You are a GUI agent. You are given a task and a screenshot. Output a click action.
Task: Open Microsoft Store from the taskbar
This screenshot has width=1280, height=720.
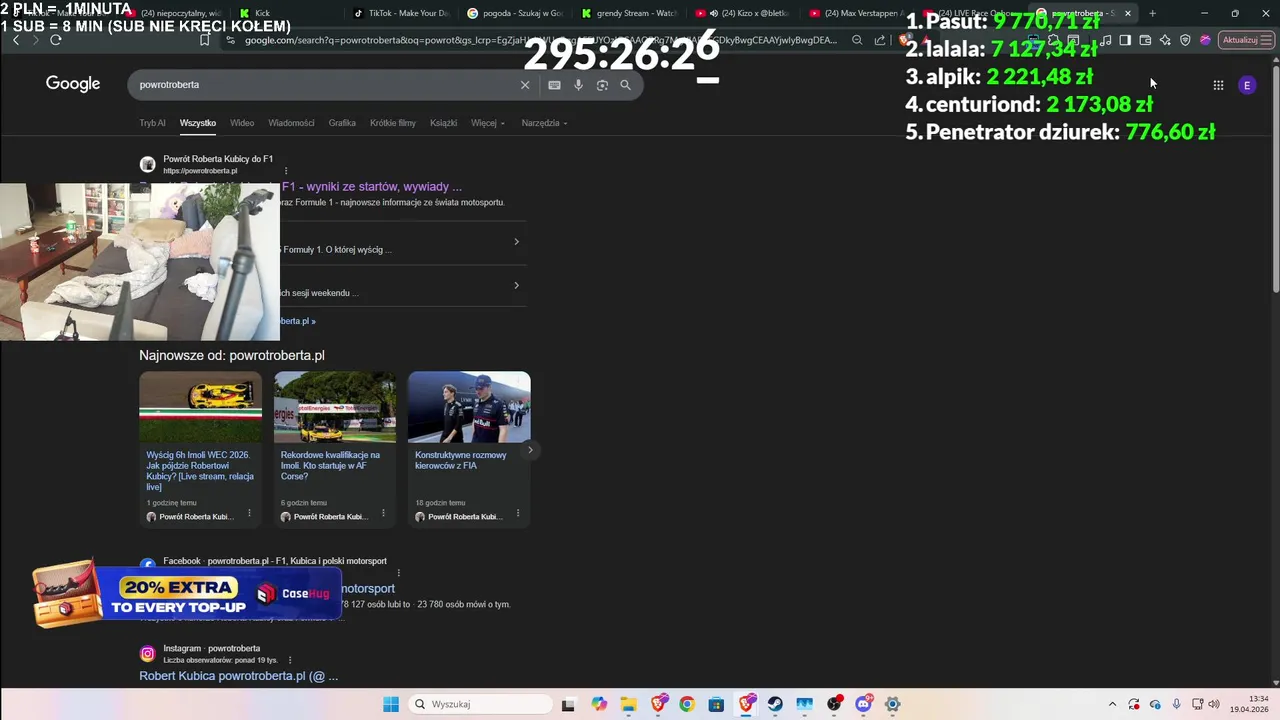(716, 704)
